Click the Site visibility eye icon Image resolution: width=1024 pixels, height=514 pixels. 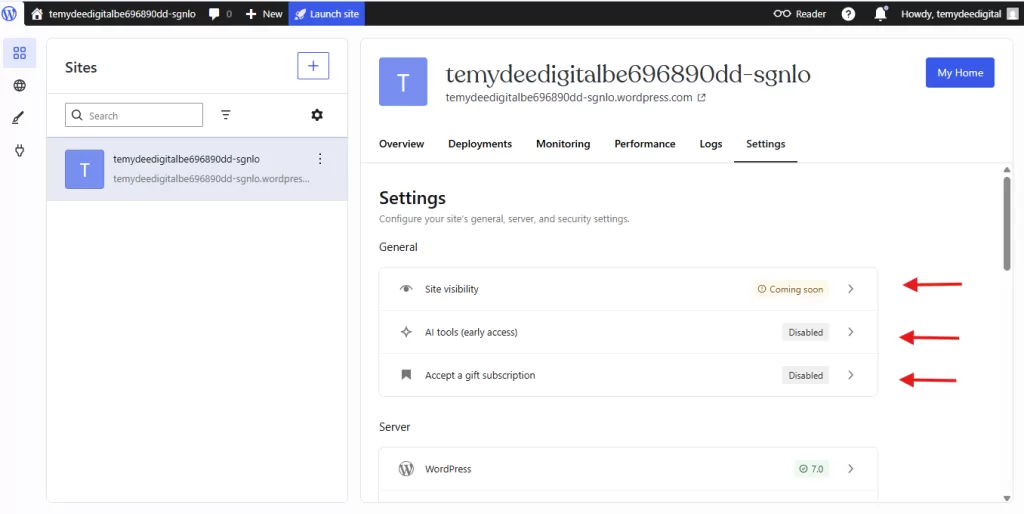pos(406,289)
